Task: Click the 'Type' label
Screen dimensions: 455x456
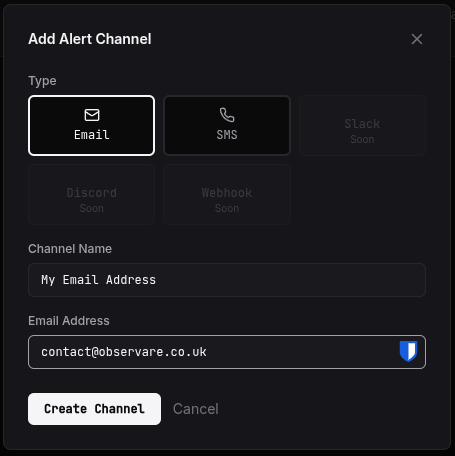Action: coord(42,81)
